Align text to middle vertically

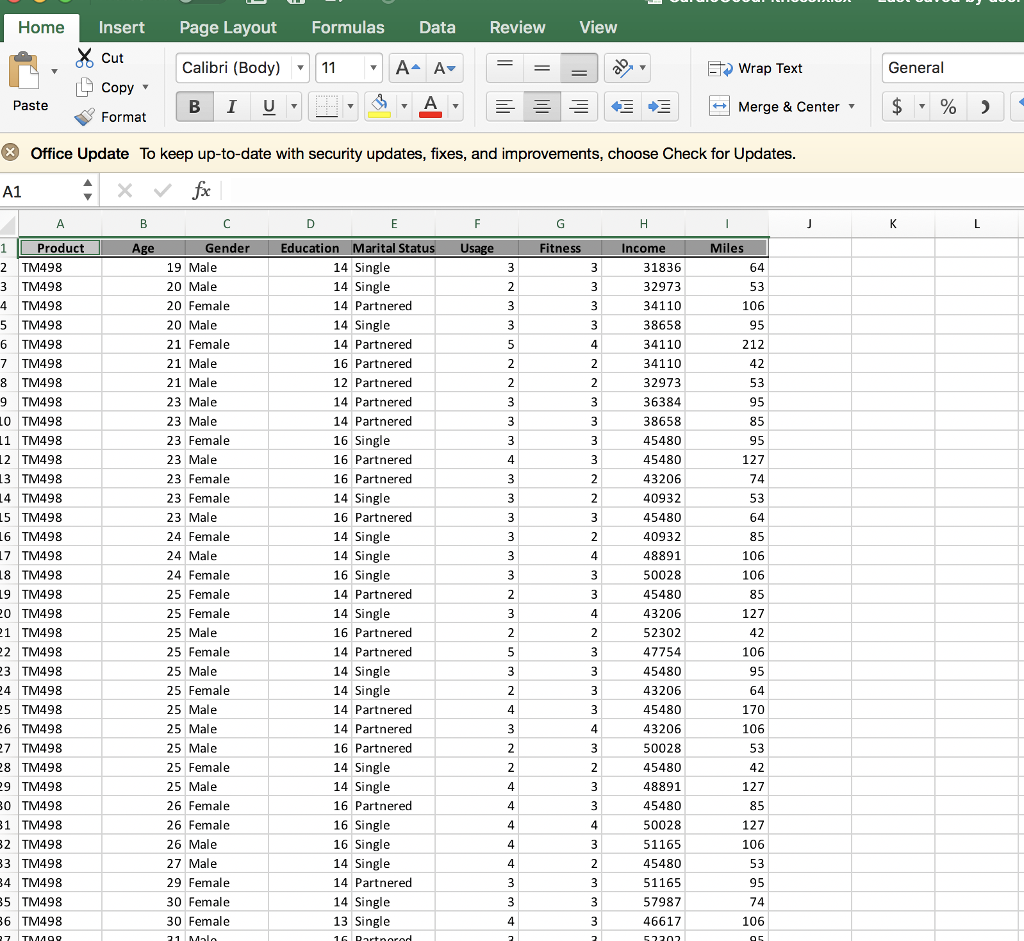pyautogui.click(x=542, y=68)
